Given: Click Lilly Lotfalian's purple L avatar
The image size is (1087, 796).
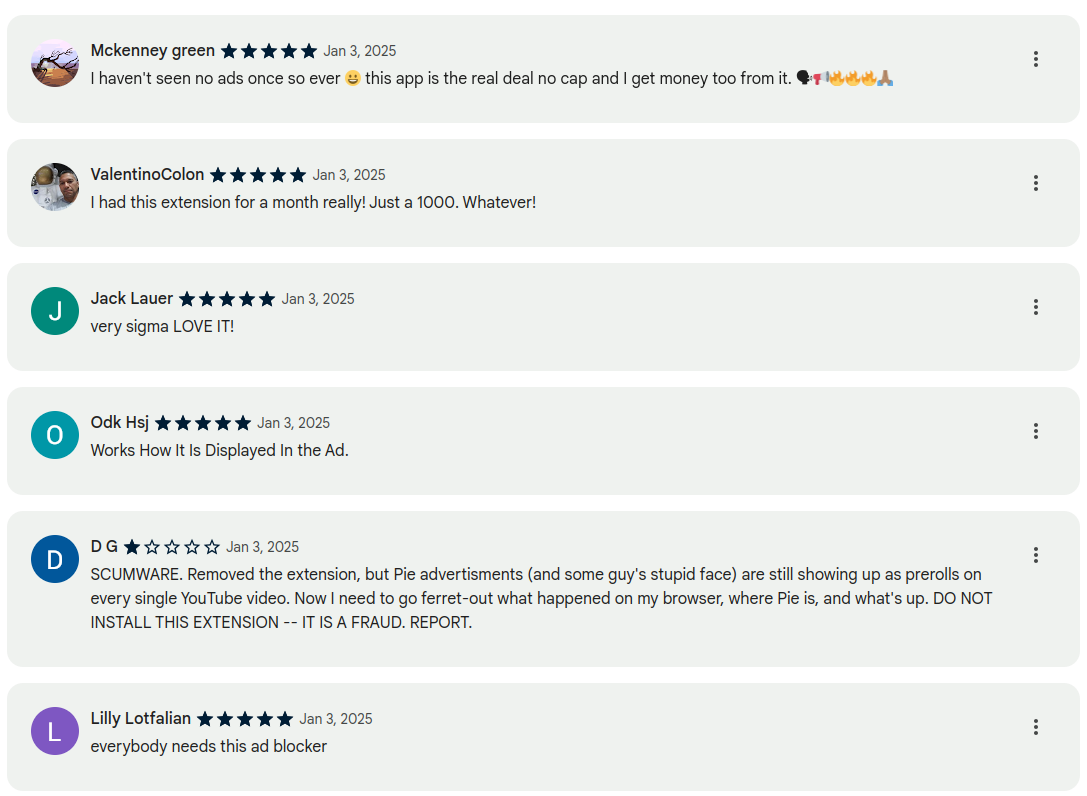Looking at the screenshot, I should pyautogui.click(x=55, y=731).
